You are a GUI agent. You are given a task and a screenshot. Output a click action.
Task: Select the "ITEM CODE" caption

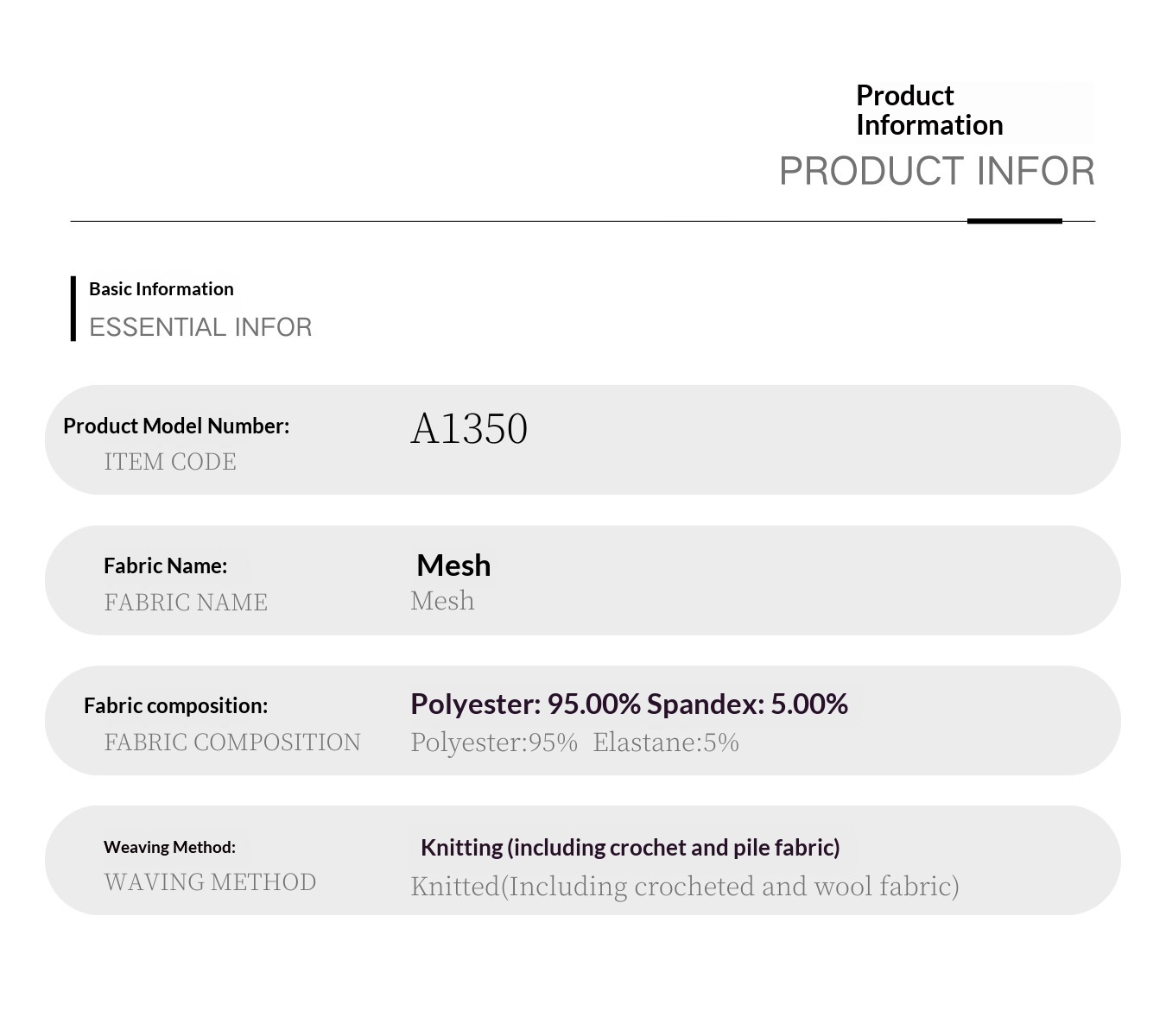170,462
